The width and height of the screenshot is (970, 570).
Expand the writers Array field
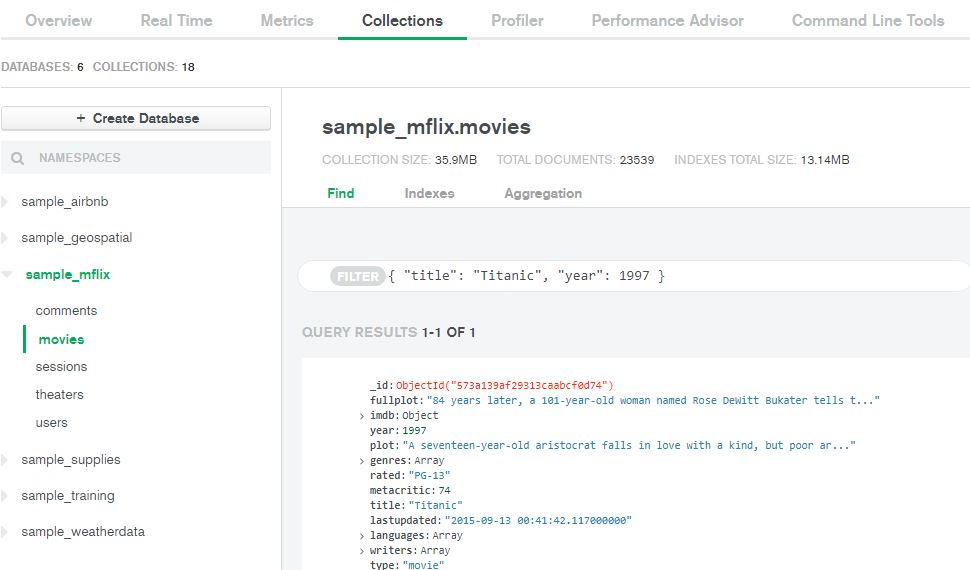[x=362, y=551]
